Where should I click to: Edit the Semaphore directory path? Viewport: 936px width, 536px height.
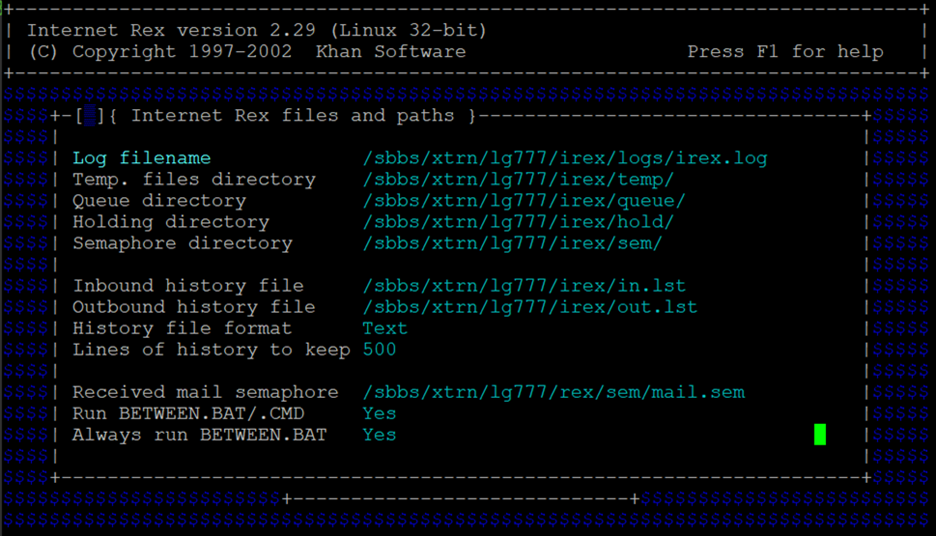(512, 244)
